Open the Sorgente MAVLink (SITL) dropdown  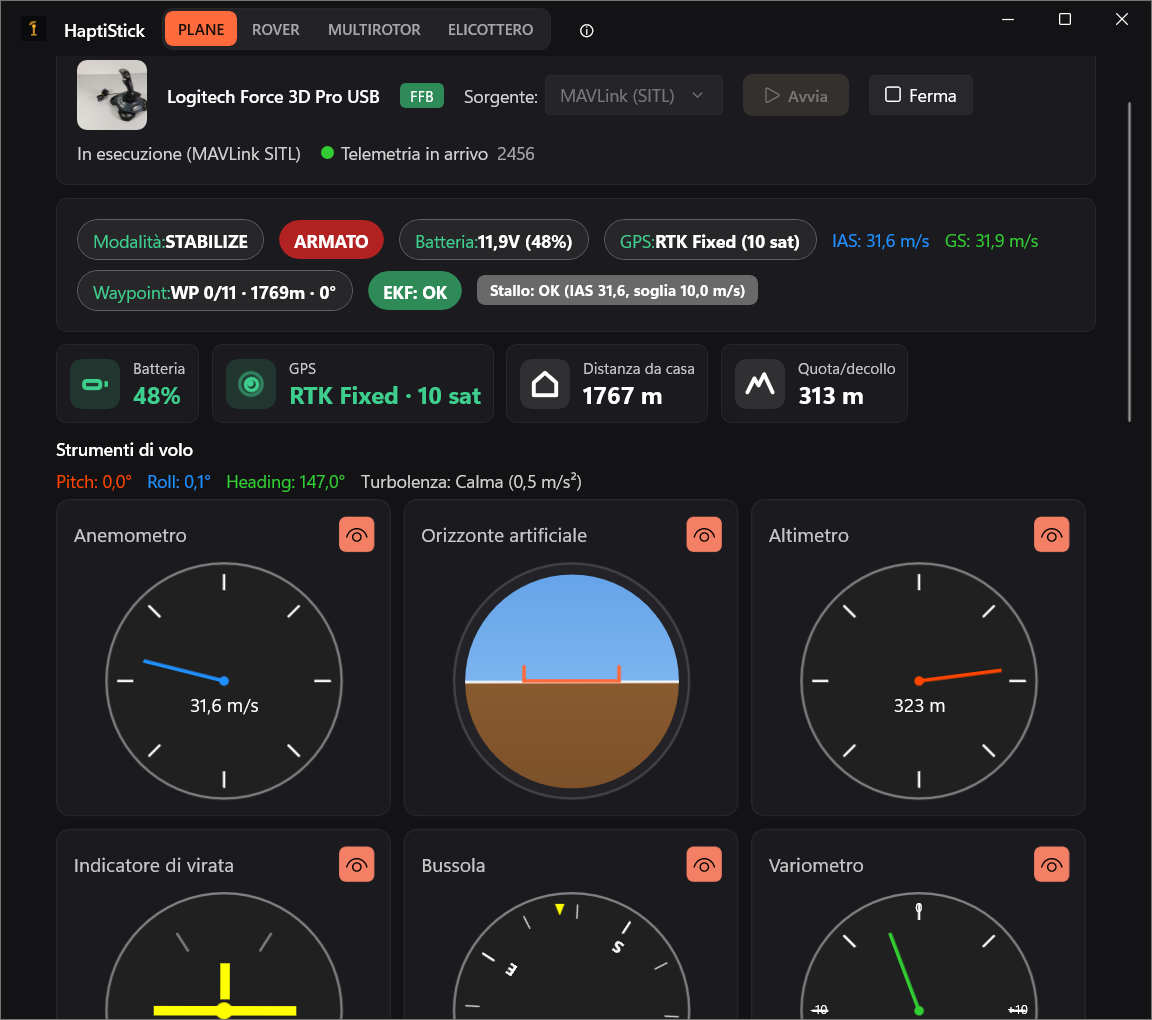click(633, 96)
